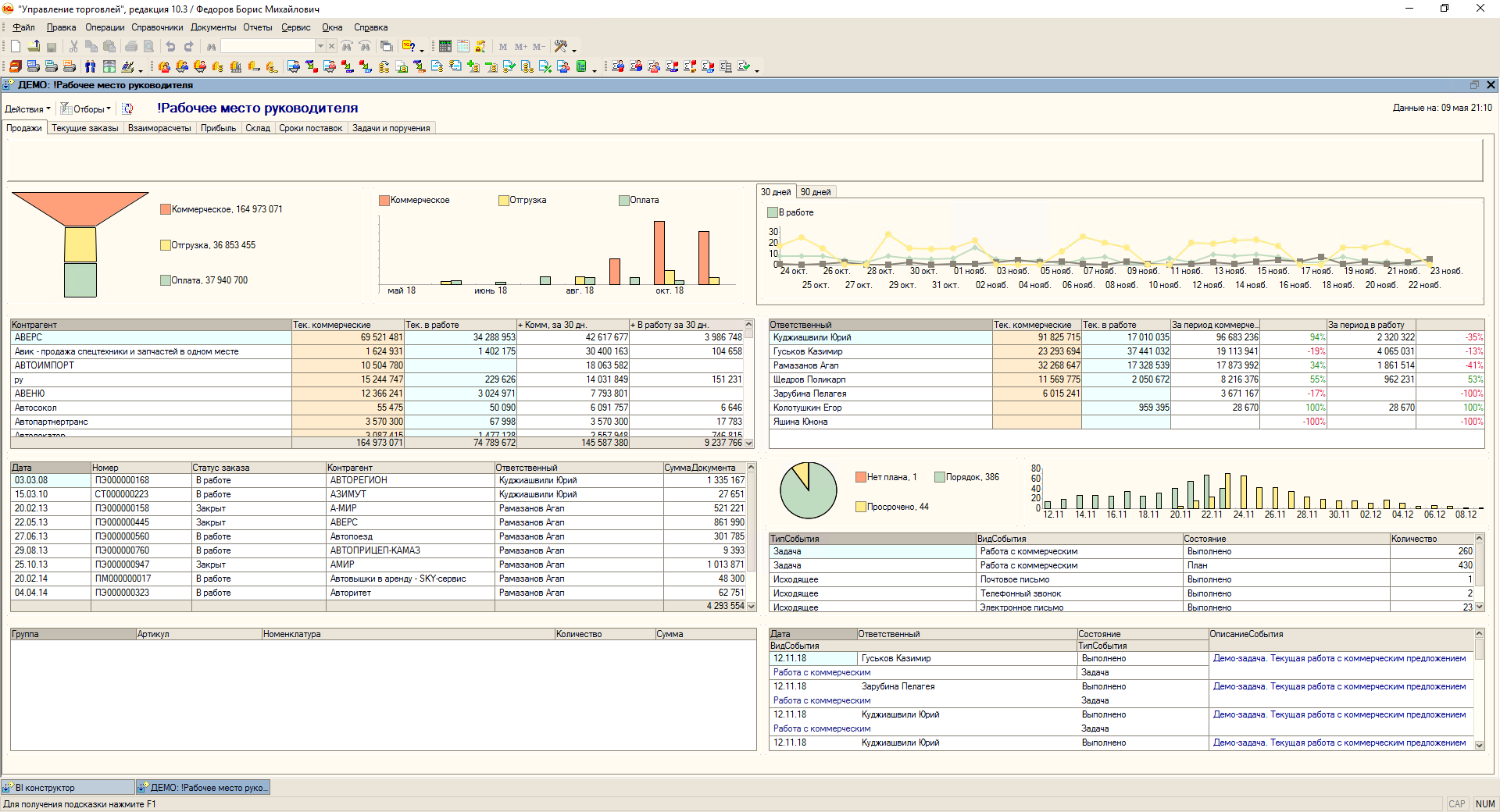Click the Undo arrow icon
Viewport: 1500px width, 812px height.
pyautogui.click(x=170, y=47)
